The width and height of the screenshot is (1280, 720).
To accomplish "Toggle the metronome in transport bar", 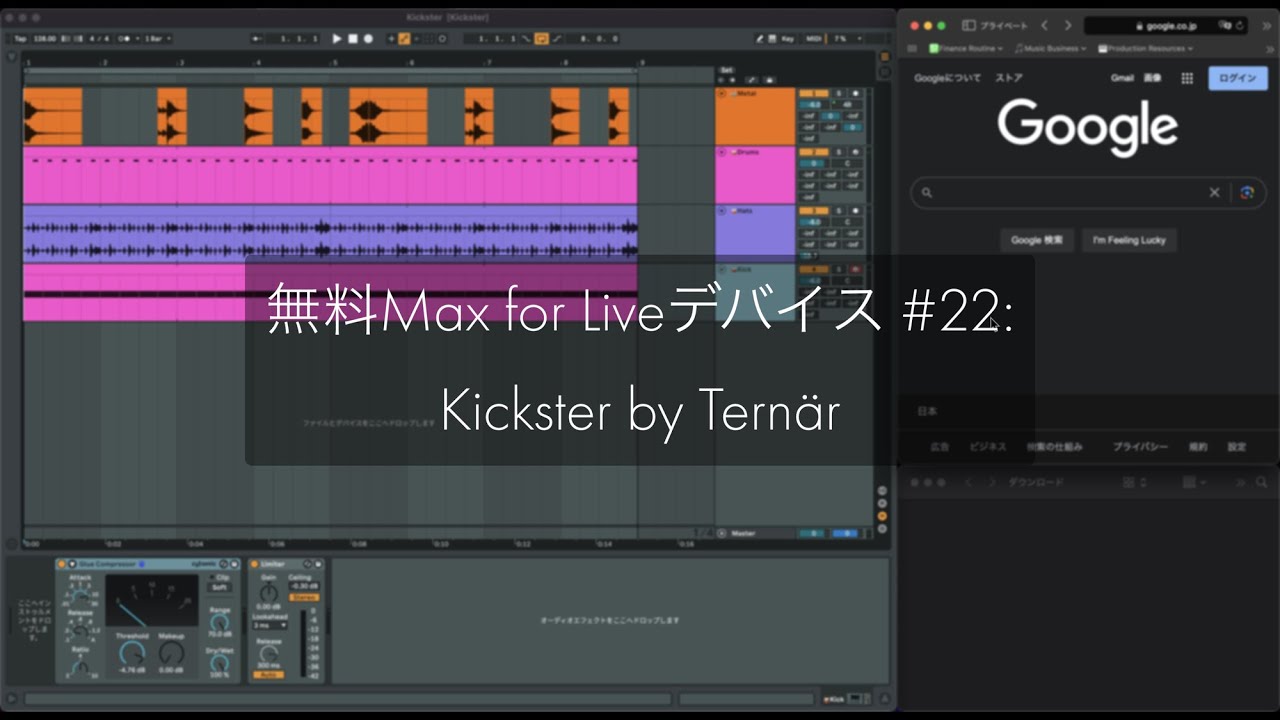I will pyautogui.click(x=122, y=38).
